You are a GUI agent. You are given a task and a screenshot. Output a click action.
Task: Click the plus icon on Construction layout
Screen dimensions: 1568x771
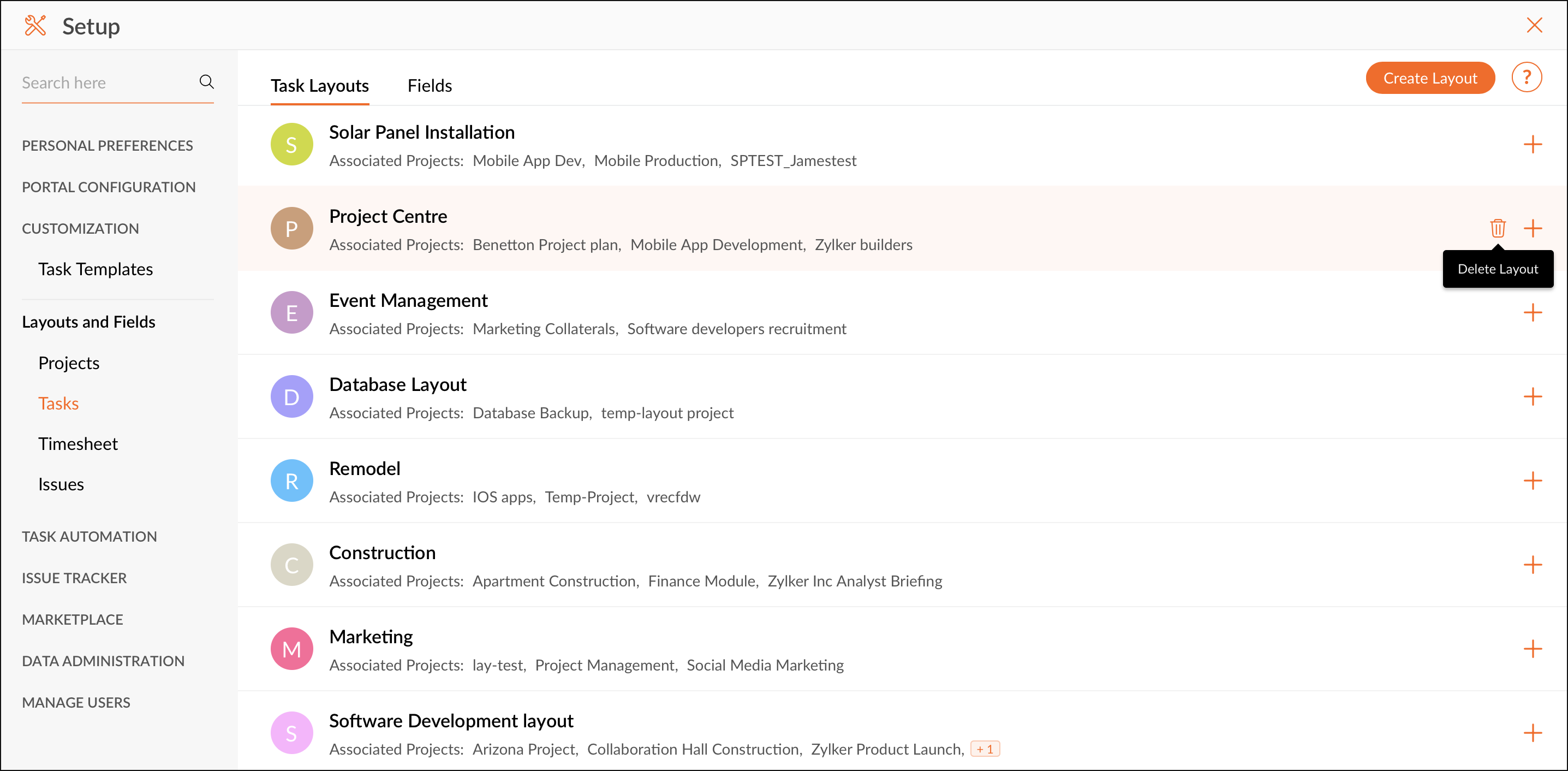[x=1532, y=565]
